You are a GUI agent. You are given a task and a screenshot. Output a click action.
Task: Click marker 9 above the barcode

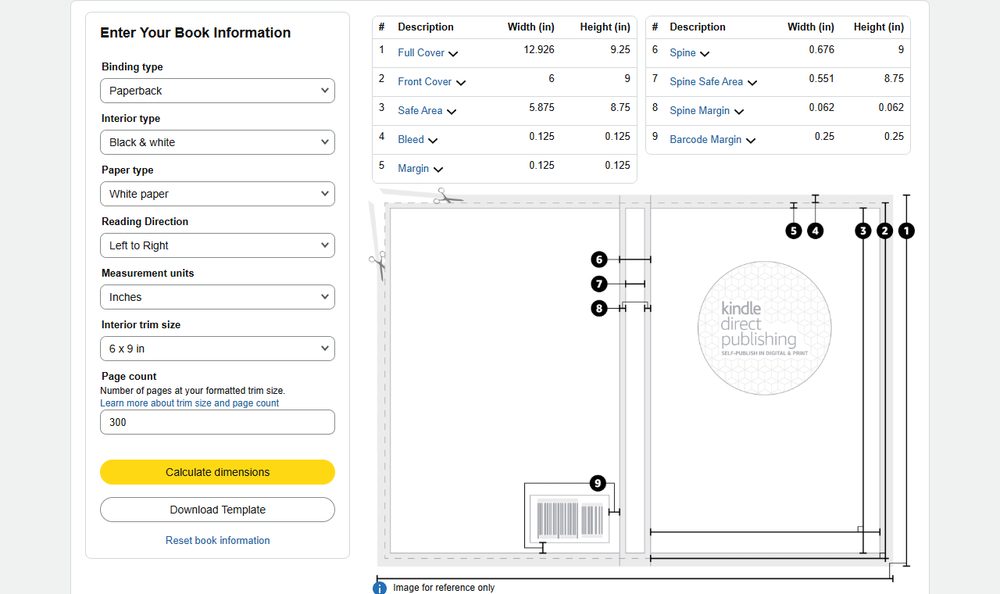pos(598,483)
